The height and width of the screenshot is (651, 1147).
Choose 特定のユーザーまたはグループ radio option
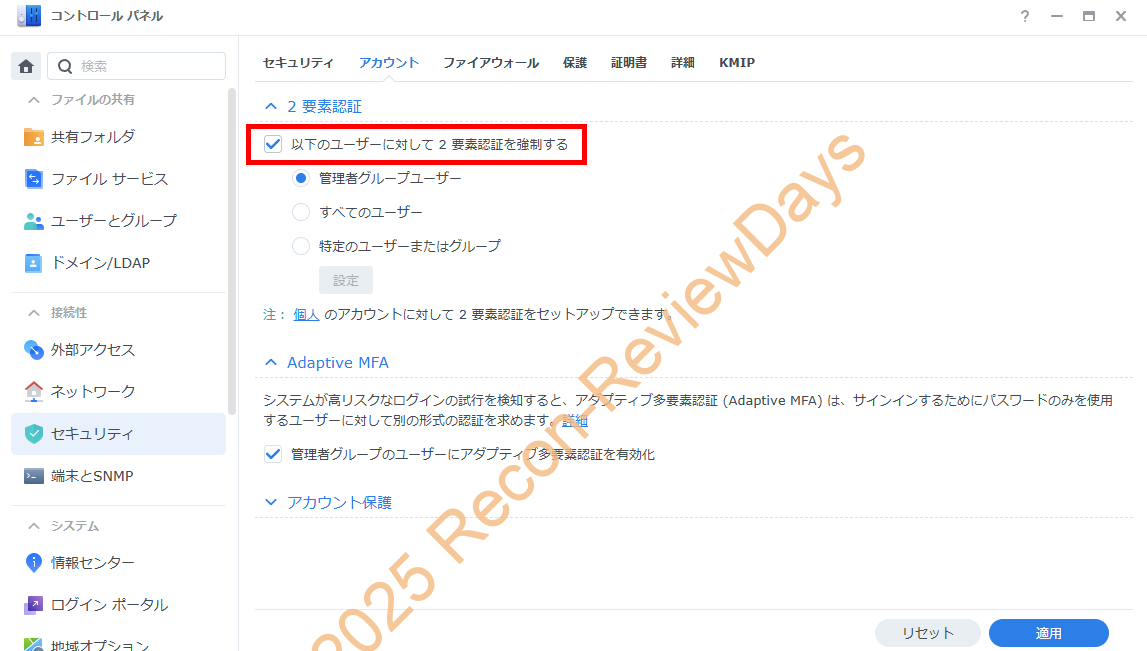[301, 246]
